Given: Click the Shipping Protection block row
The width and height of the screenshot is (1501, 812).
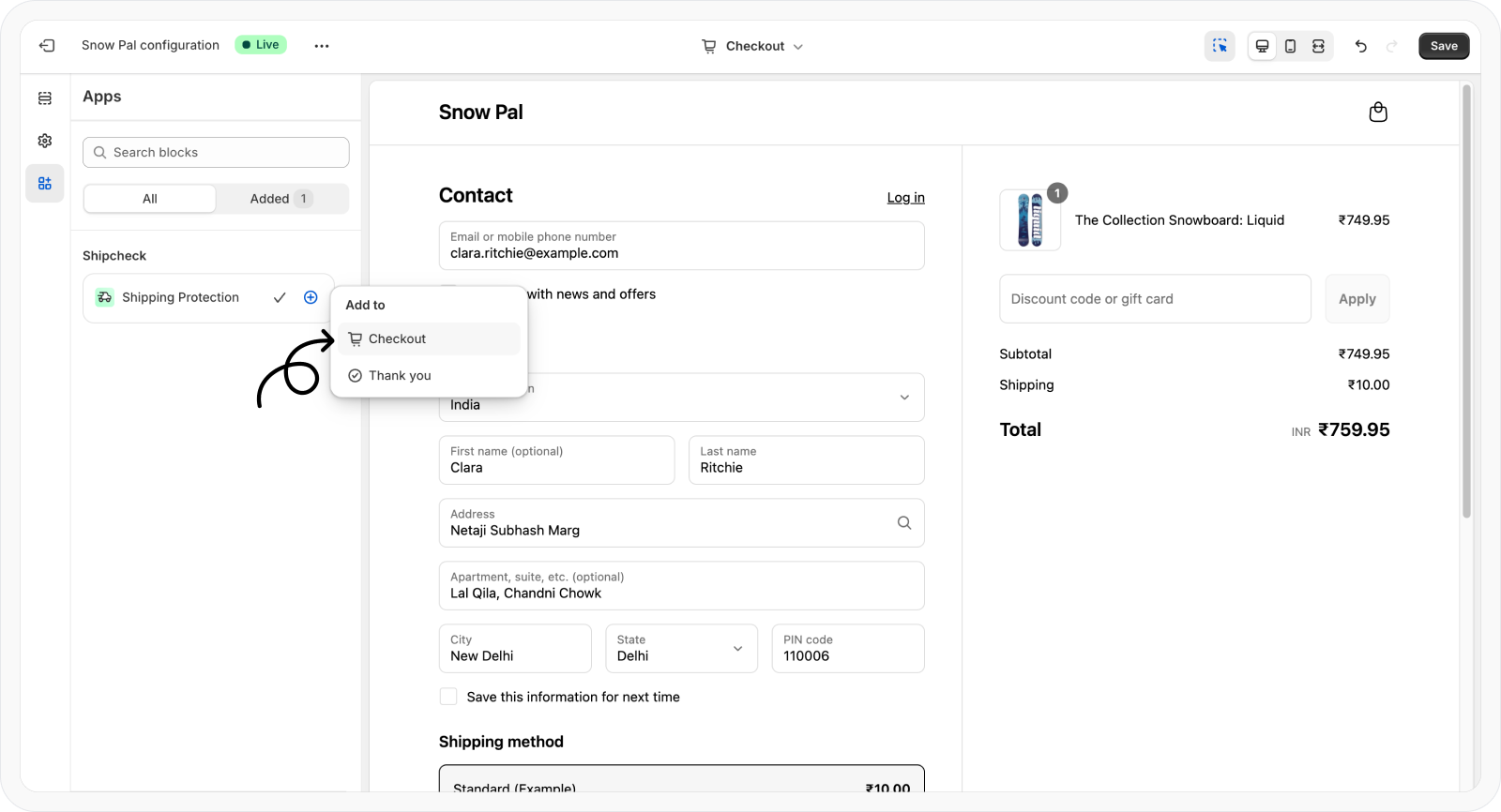Looking at the screenshot, I should pyautogui.click(x=208, y=298).
